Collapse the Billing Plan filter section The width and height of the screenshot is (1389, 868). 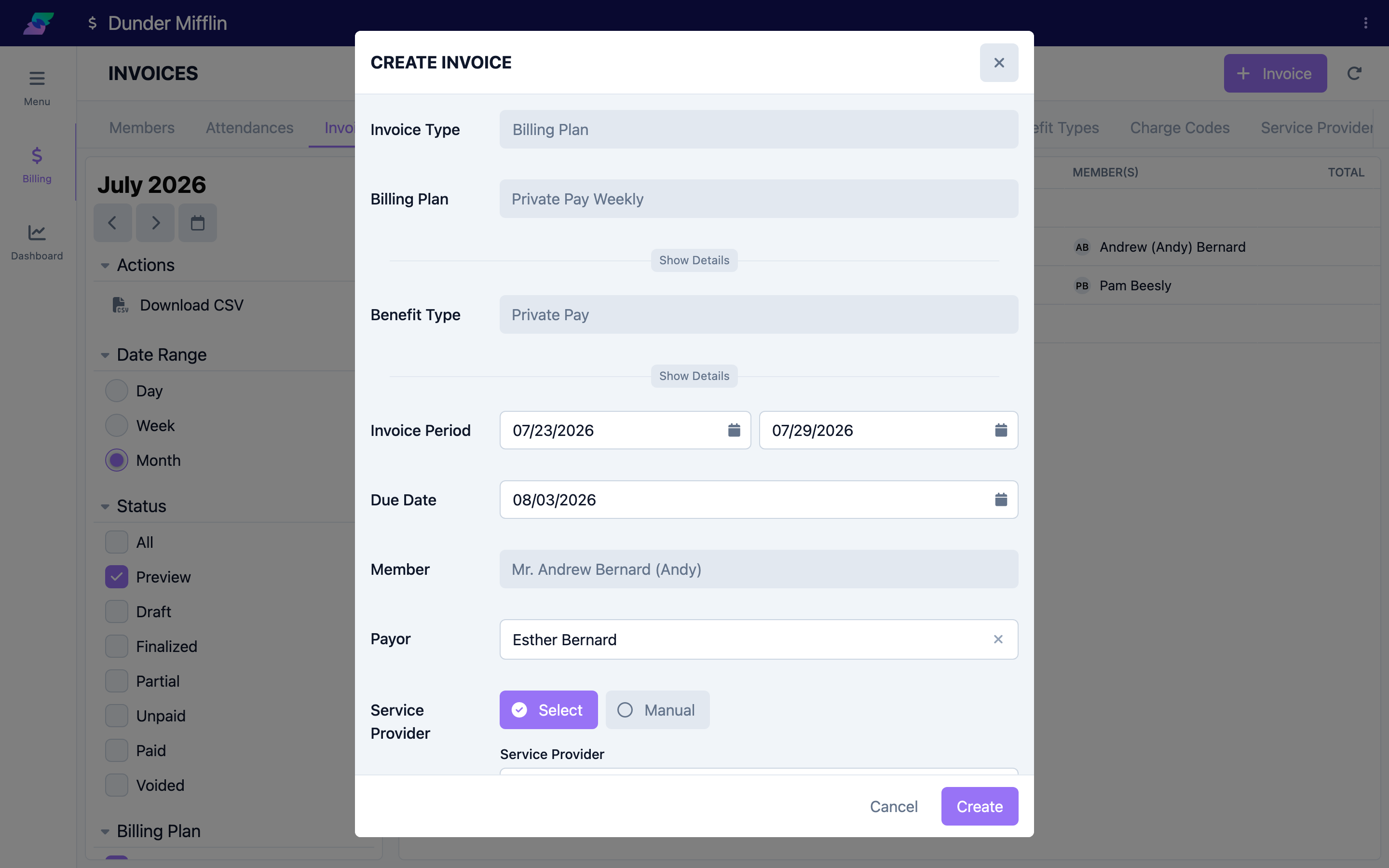105,831
